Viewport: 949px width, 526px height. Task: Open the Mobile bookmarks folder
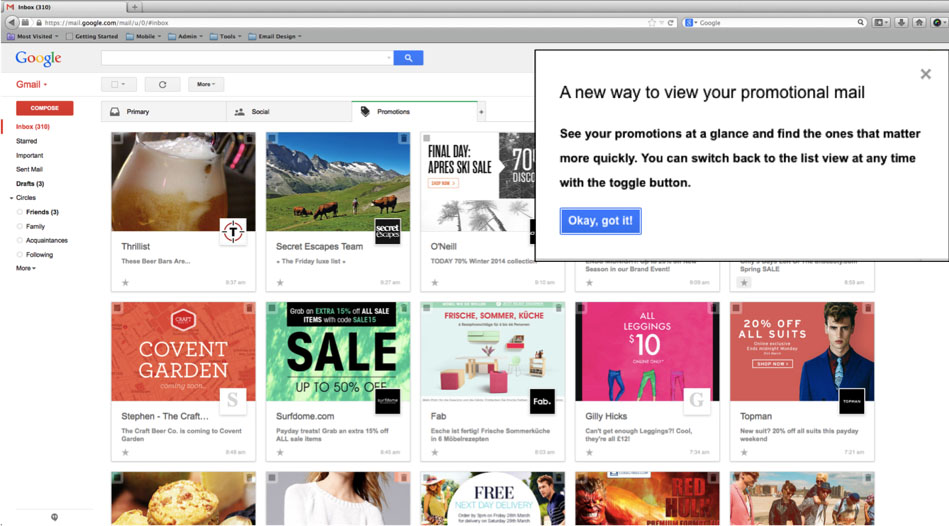pyautogui.click(x=143, y=36)
